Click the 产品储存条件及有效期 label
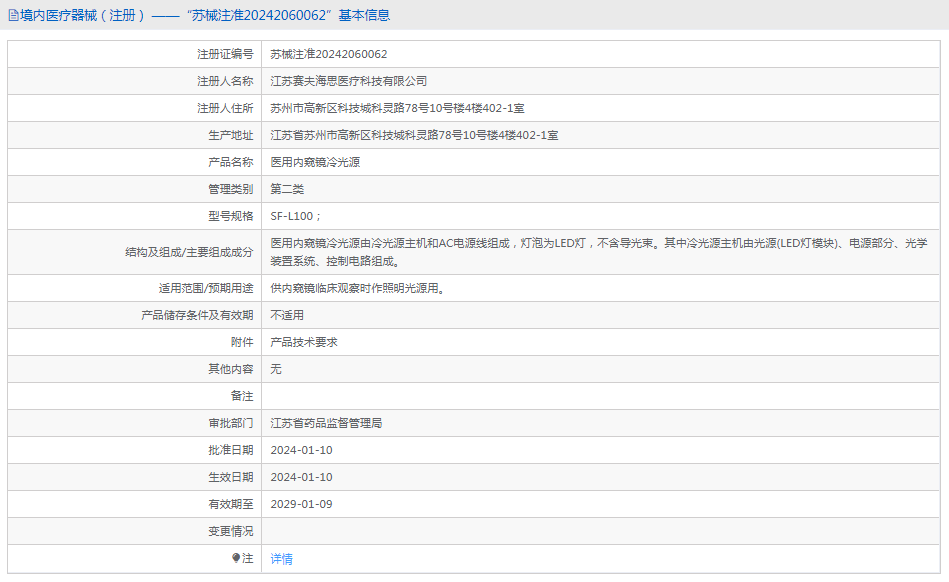 (197, 315)
